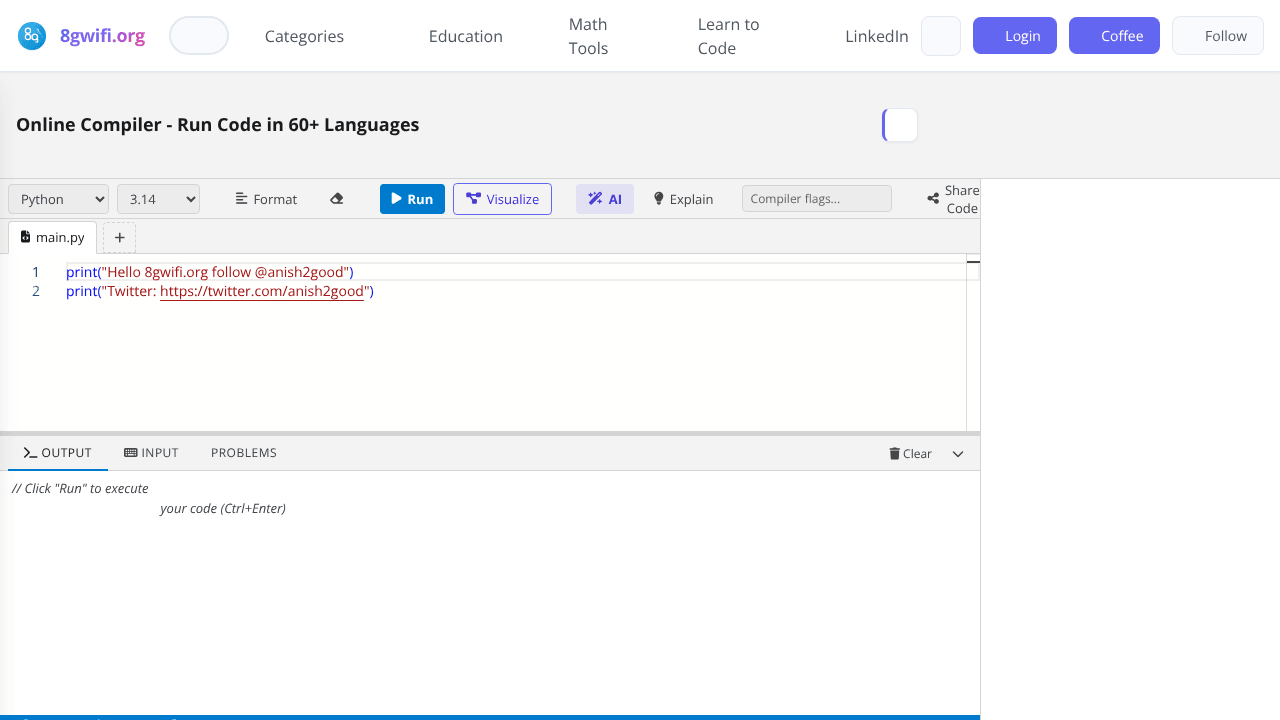Click the main.py file icon

(26, 237)
